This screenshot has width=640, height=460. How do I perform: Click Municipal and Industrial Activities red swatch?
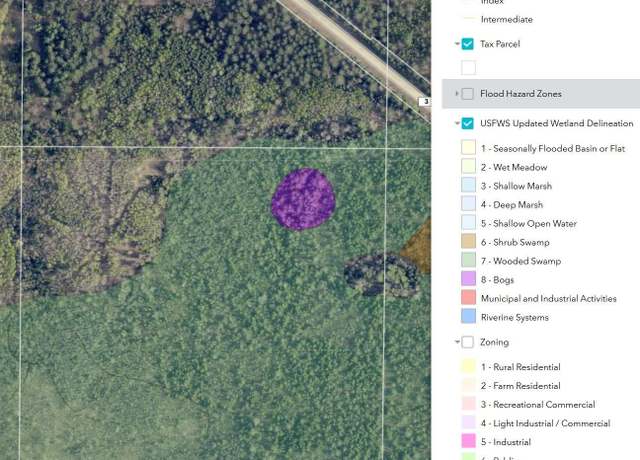tap(468, 298)
